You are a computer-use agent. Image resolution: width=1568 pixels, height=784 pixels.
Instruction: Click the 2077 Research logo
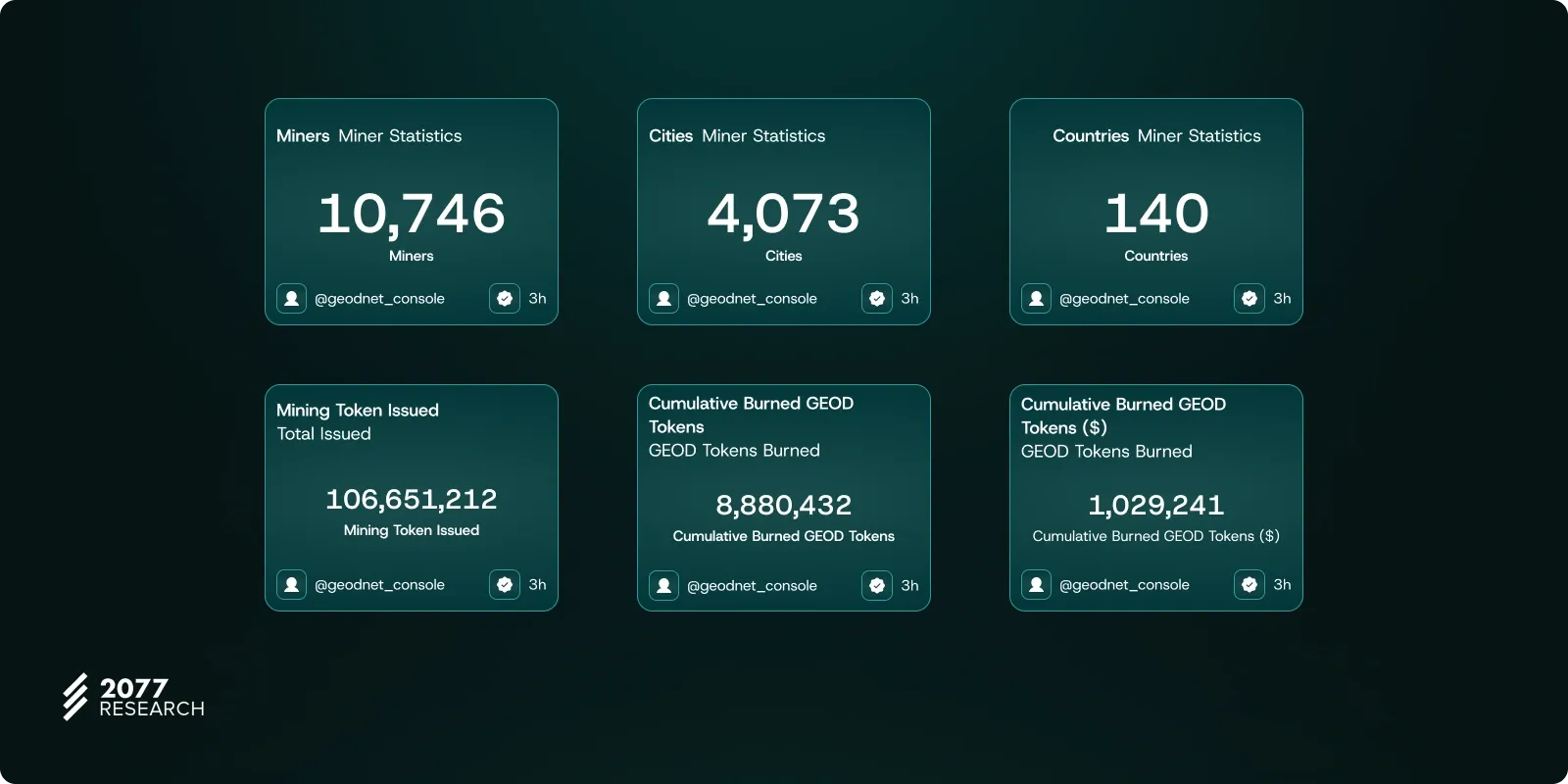133,698
